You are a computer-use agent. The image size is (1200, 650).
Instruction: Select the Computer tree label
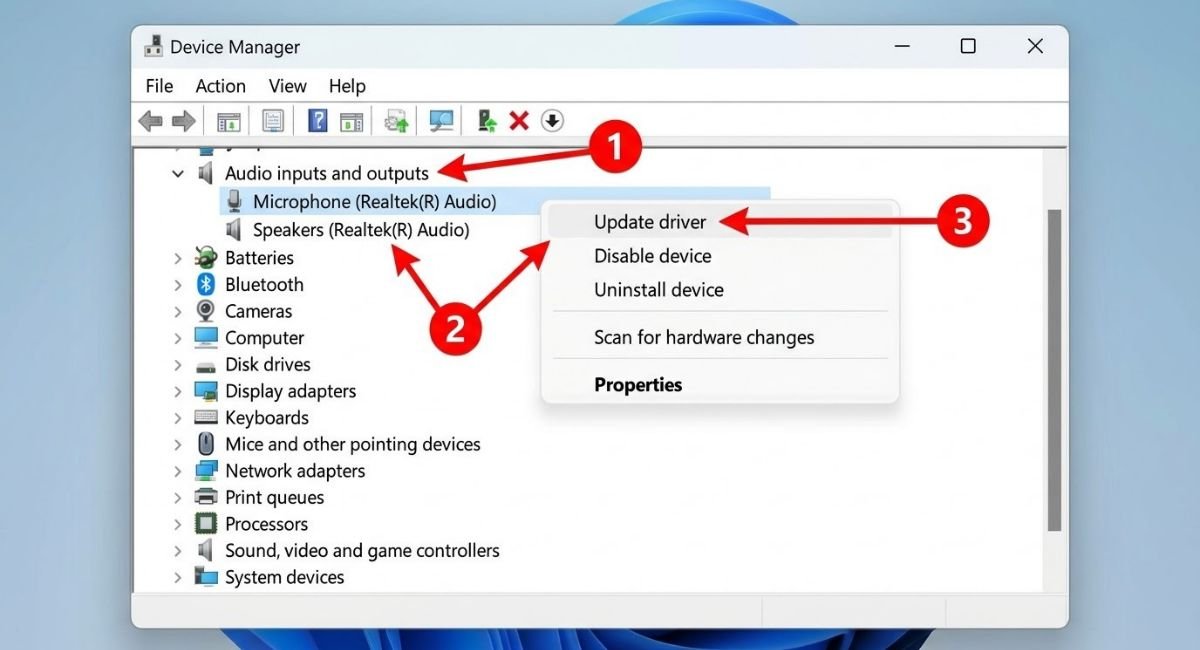click(x=264, y=338)
